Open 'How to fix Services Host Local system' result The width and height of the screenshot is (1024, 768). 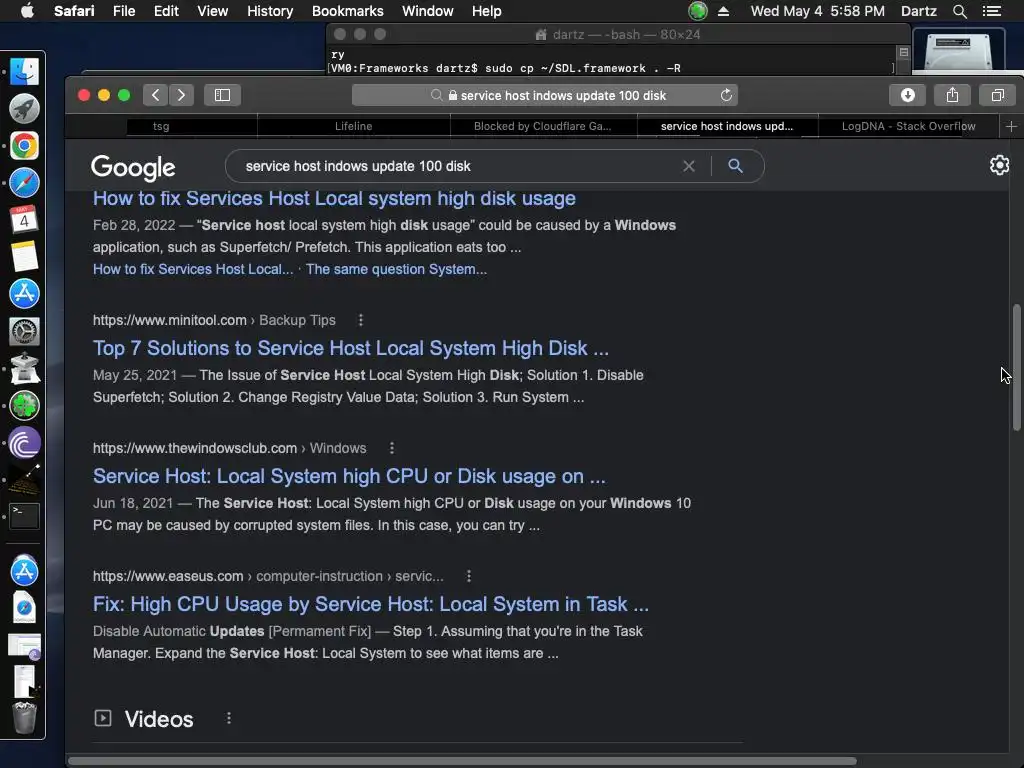334,198
